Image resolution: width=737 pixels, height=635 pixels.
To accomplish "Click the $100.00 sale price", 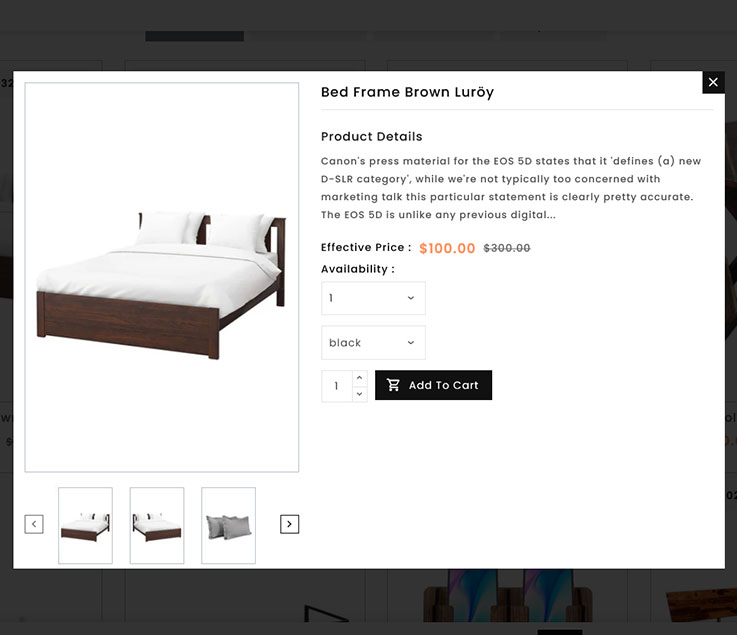I will pos(447,248).
